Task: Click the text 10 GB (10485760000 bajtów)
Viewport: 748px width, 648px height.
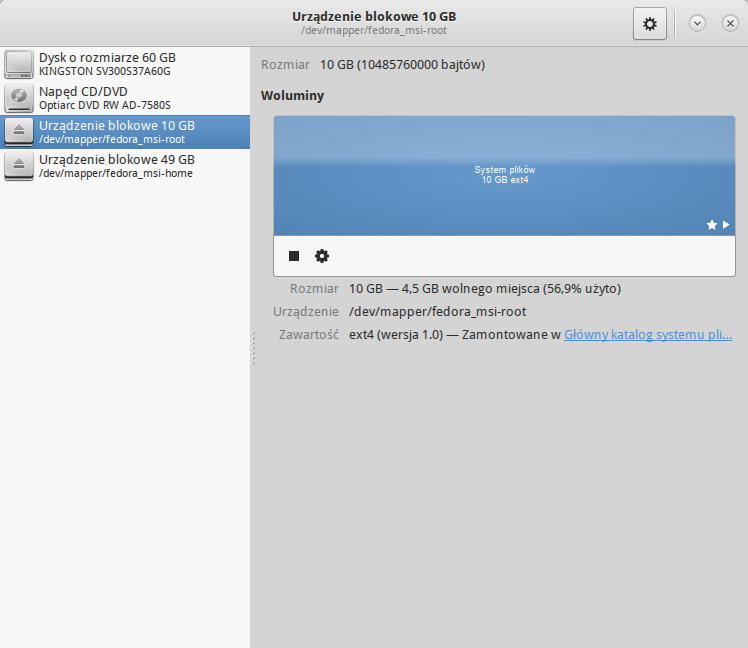Action: pyautogui.click(x=402, y=64)
